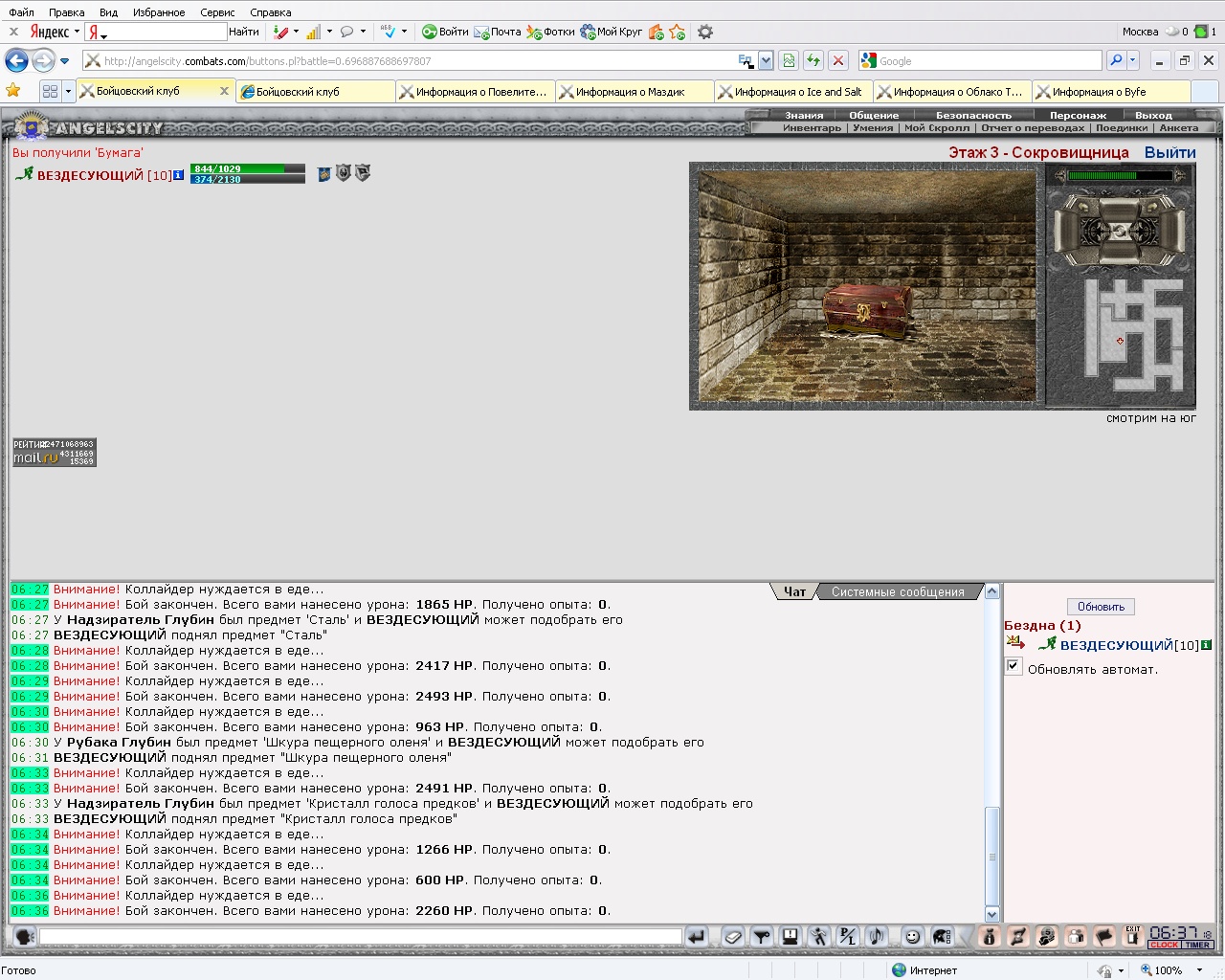The width and height of the screenshot is (1225, 980).
Task: Click the Выйти link near dungeon title
Action: click(x=1169, y=152)
